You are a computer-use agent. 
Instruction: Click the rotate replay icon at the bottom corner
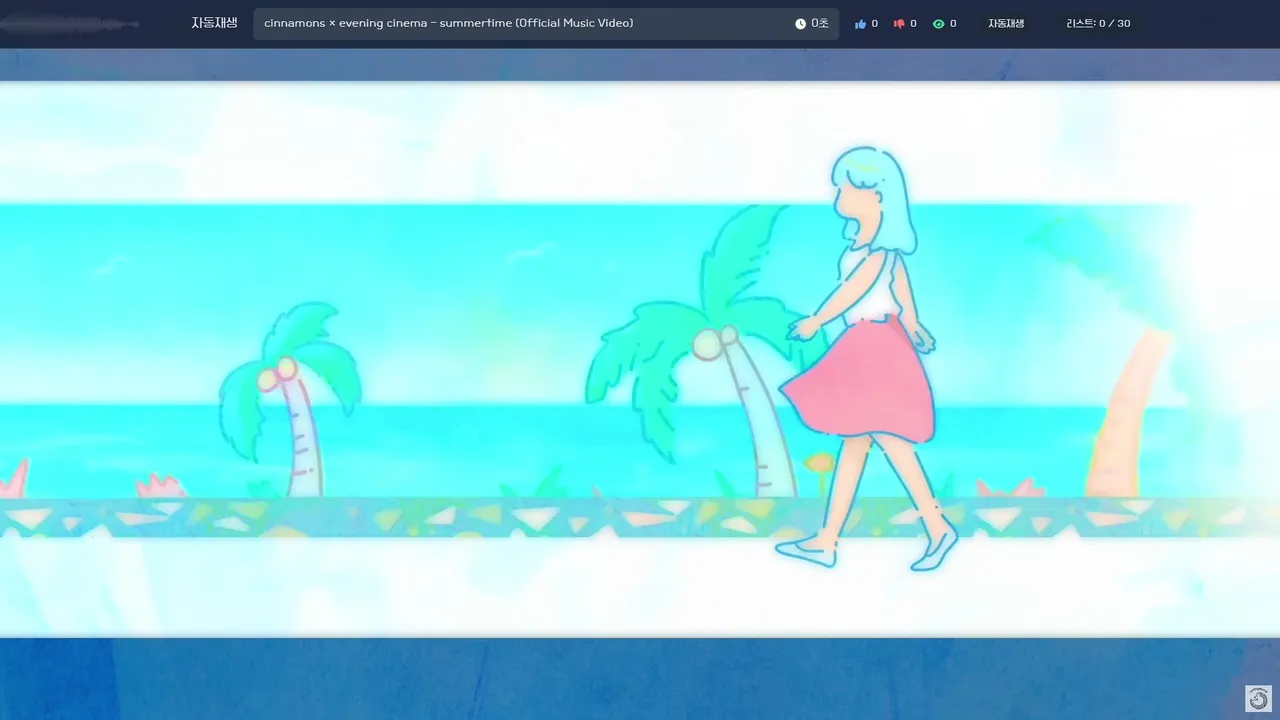1259,698
